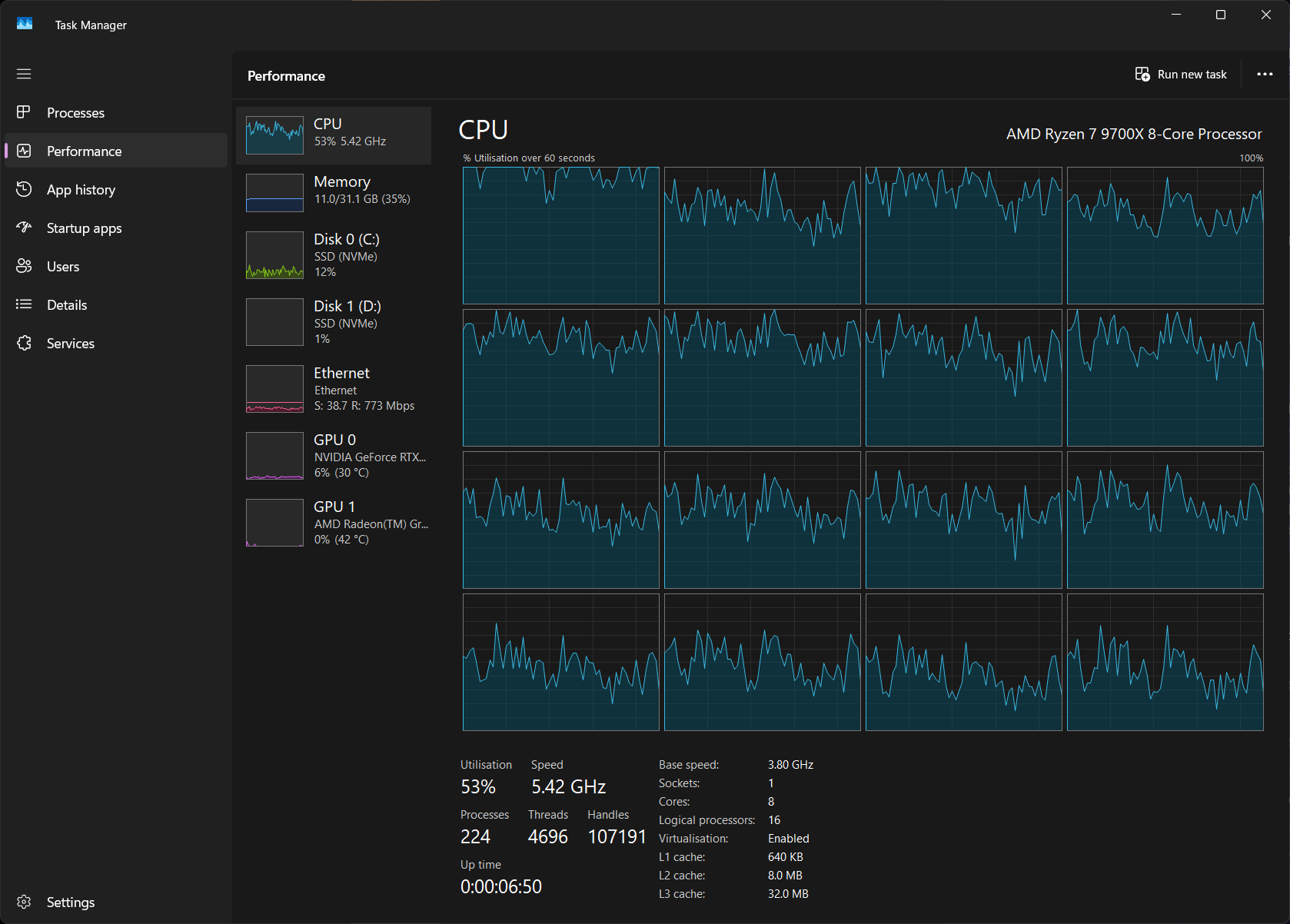Show the Ethernet performance graph
This screenshot has height=924, width=1290.
tap(334, 389)
